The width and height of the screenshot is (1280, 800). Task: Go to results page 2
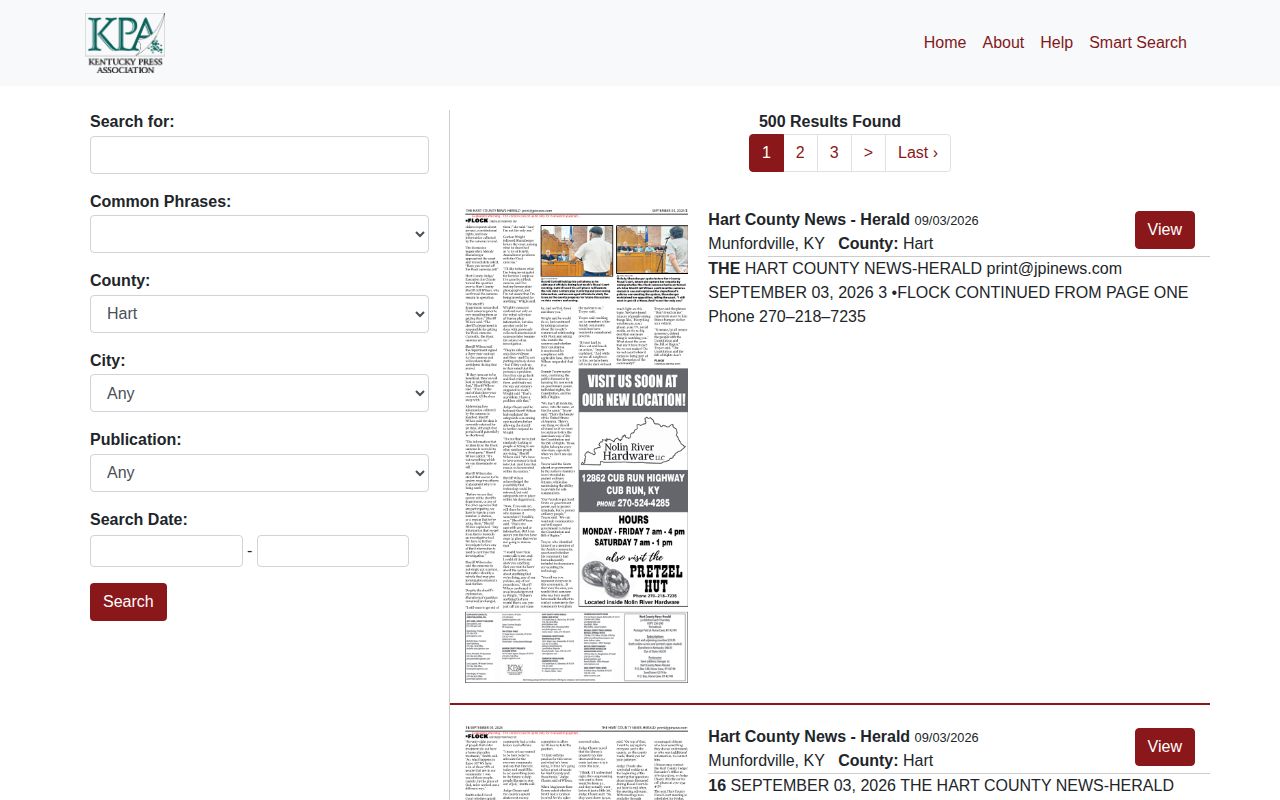tap(800, 153)
